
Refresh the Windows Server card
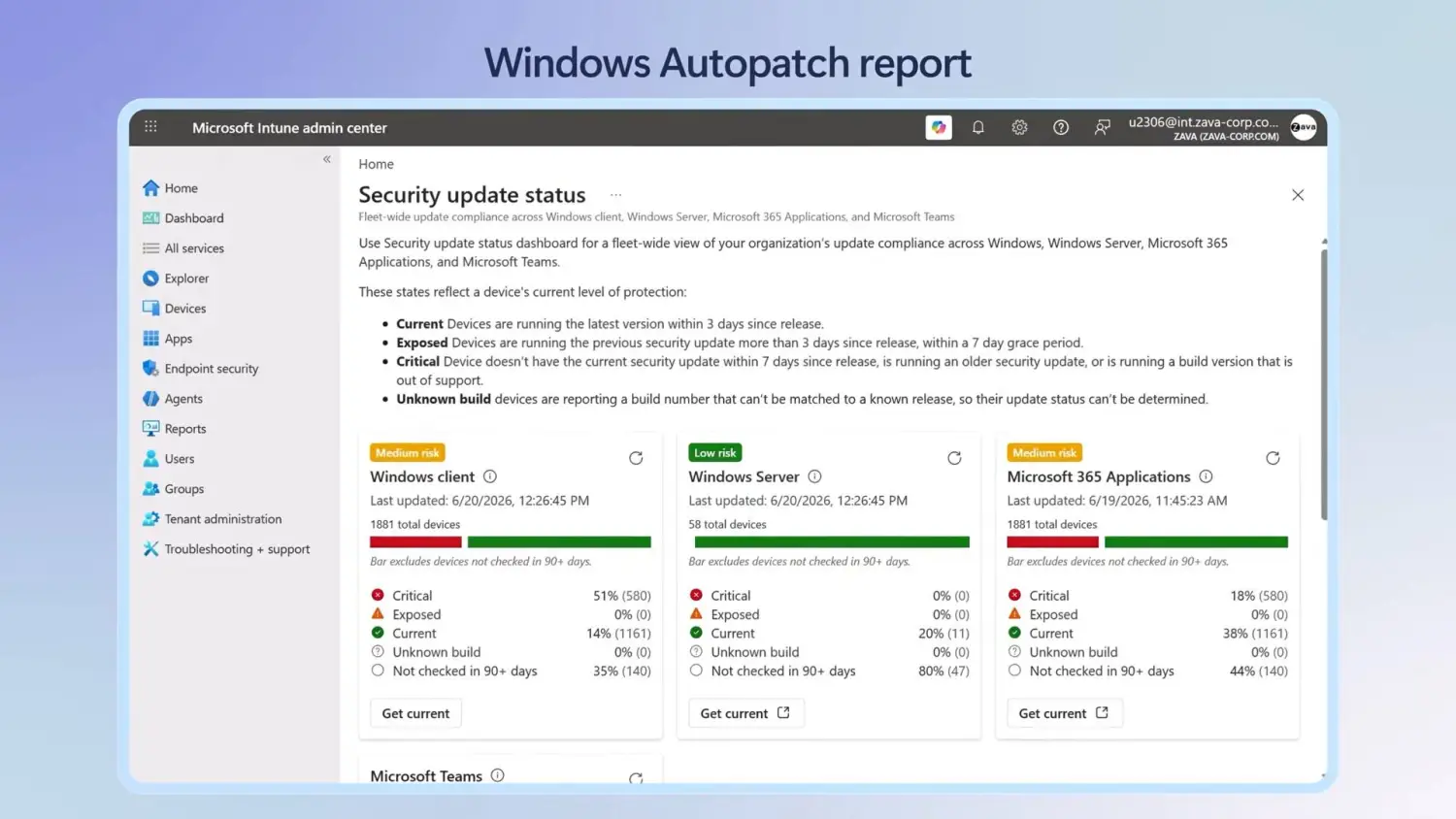[954, 458]
